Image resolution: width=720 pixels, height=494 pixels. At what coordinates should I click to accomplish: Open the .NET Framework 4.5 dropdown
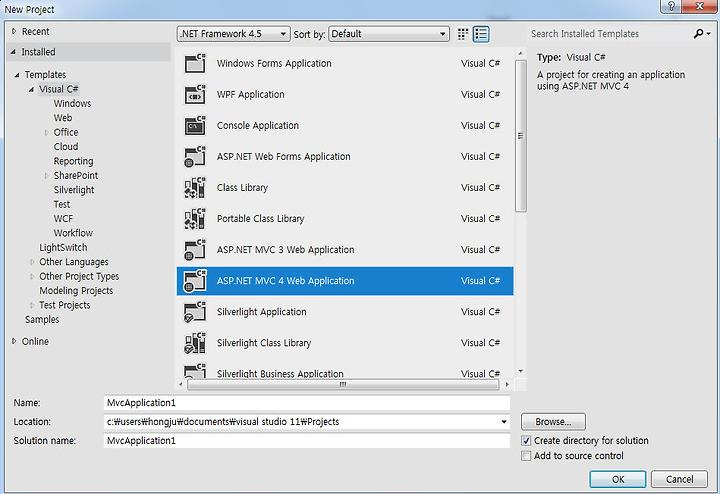(233, 34)
